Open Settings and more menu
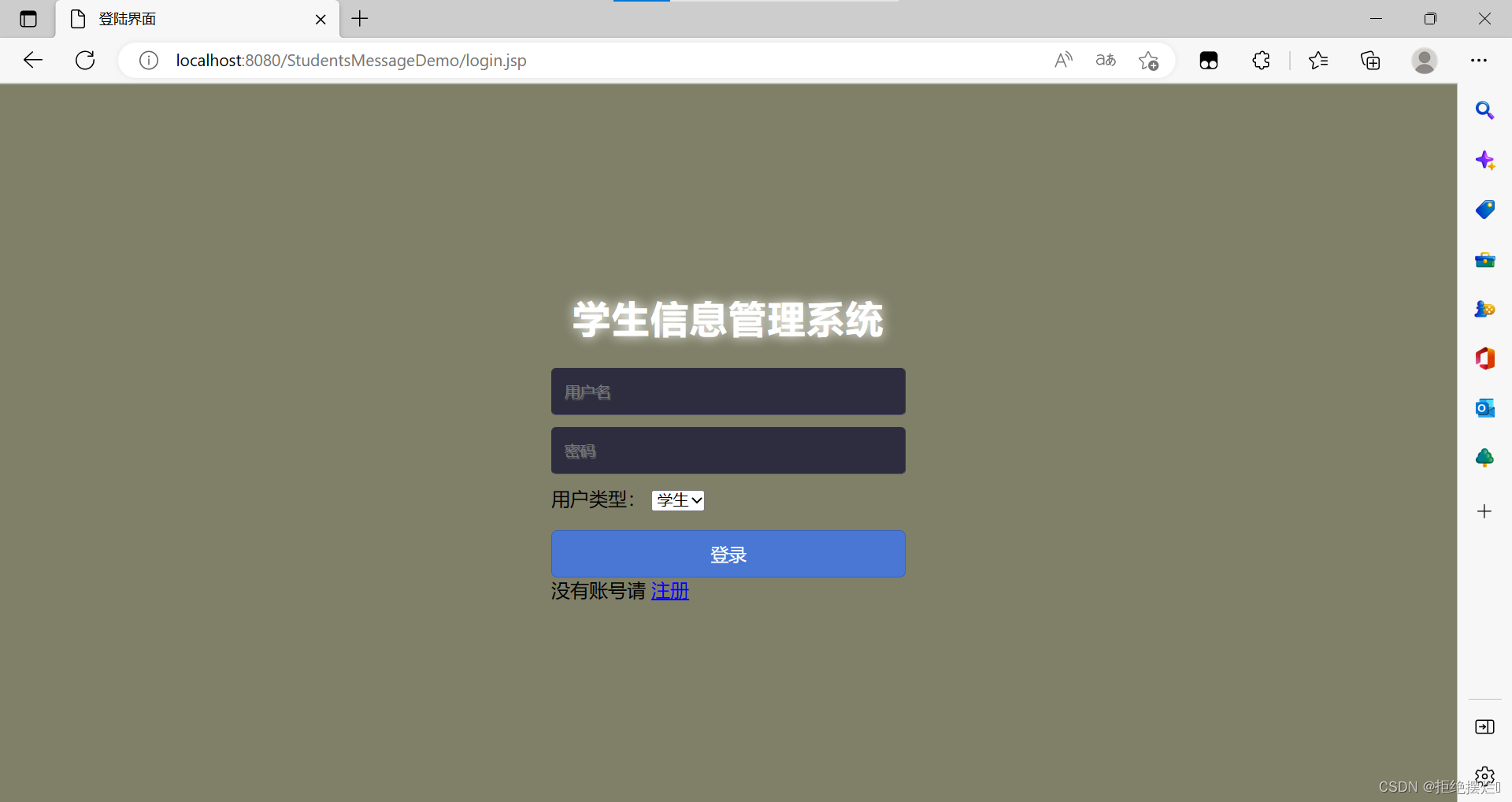This screenshot has width=1512, height=802. click(x=1479, y=60)
